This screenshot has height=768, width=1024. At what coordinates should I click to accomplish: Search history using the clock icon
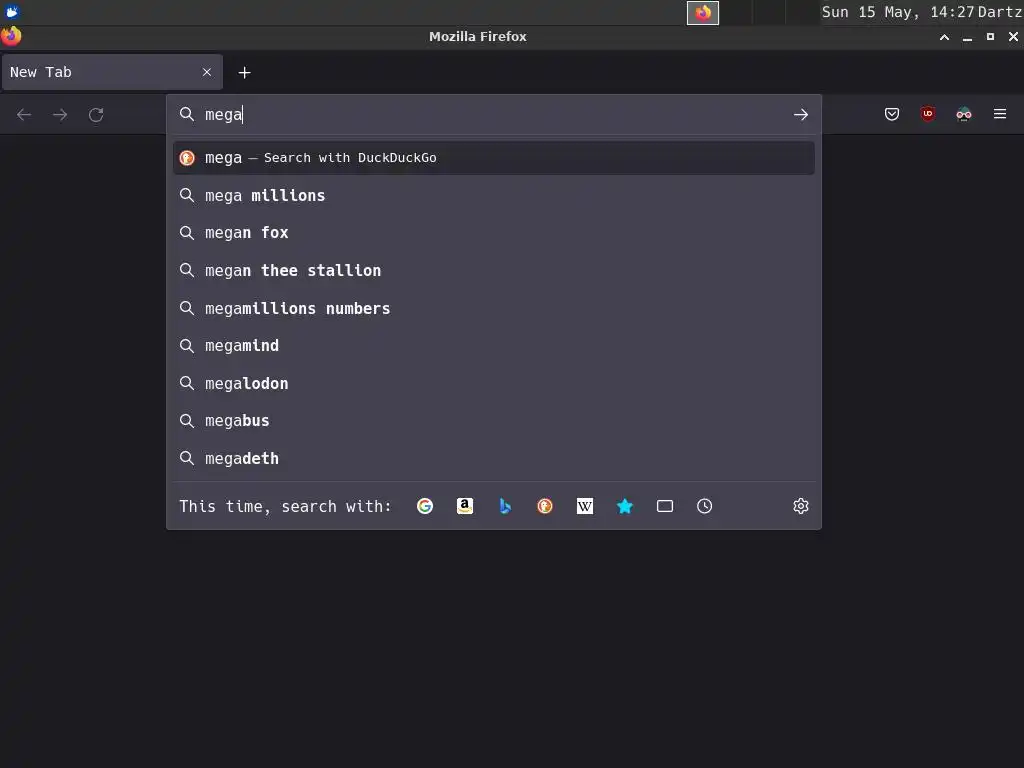coord(705,506)
